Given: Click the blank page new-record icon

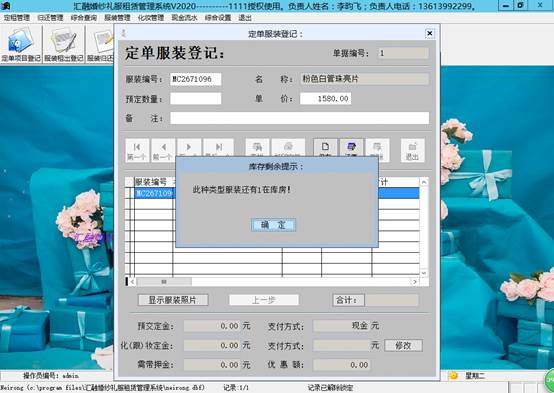Looking at the screenshot, I should click(325, 148).
